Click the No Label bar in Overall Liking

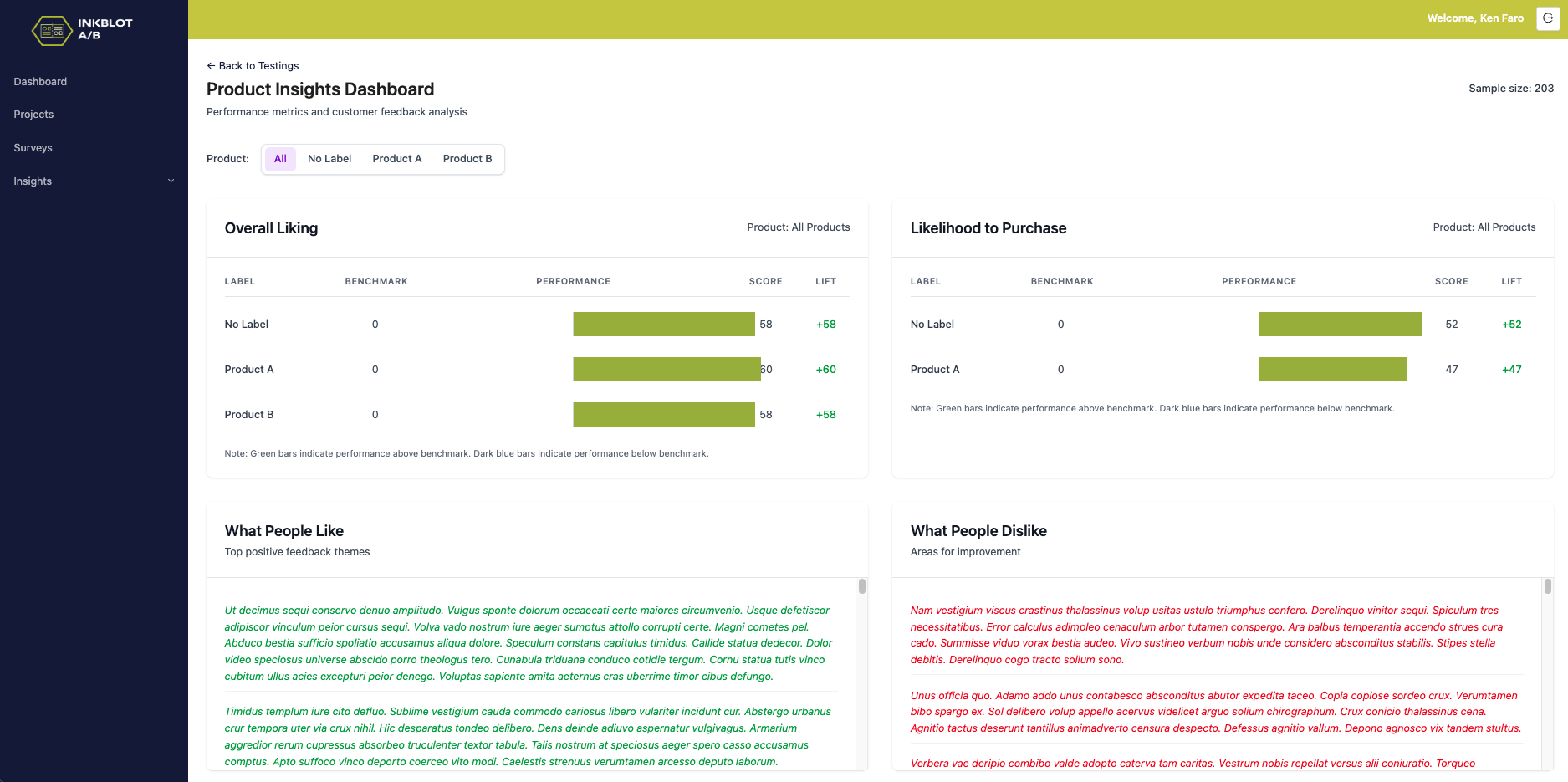[664, 325]
